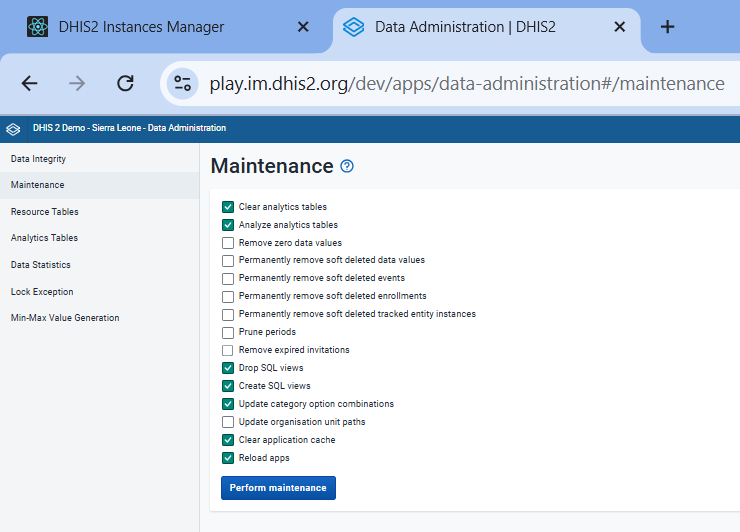This screenshot has width=740, height=532.
Task: Check Permanently remove soft deleted events
Action: pyautogui.click(x=228, y=279)
